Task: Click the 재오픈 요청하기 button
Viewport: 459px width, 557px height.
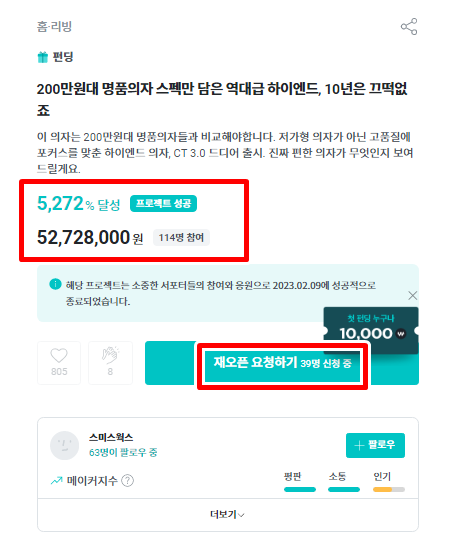Action: 282,363
